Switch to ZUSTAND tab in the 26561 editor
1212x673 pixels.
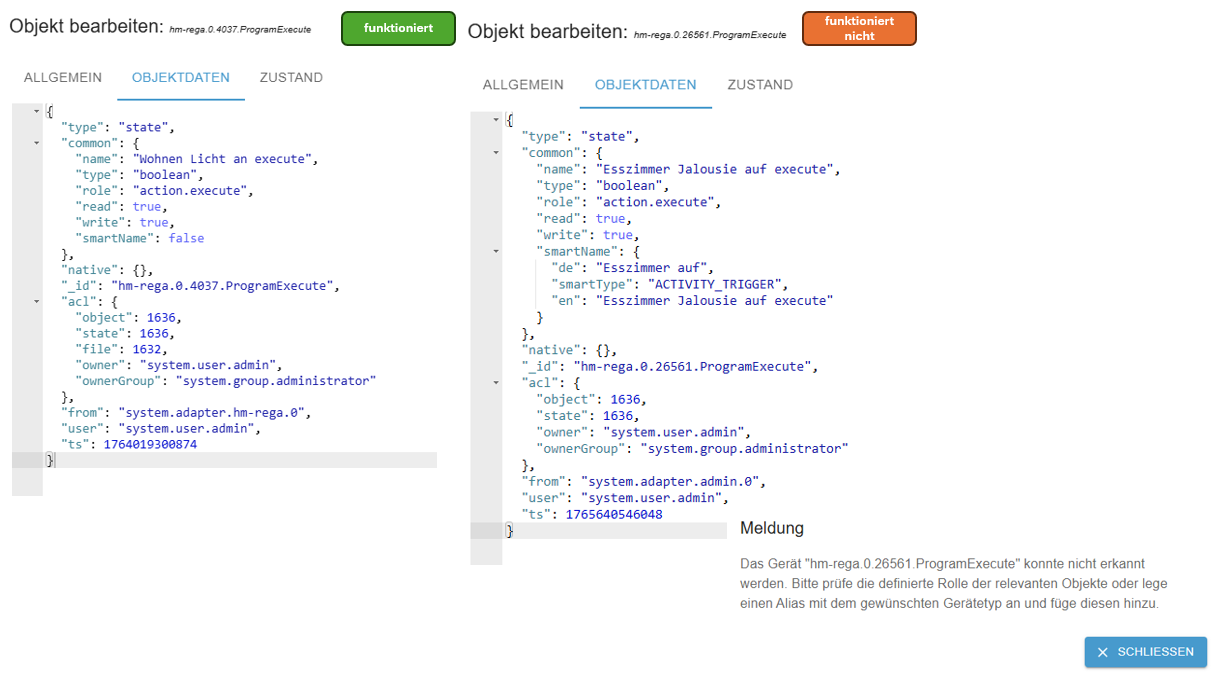pos(760,85)
